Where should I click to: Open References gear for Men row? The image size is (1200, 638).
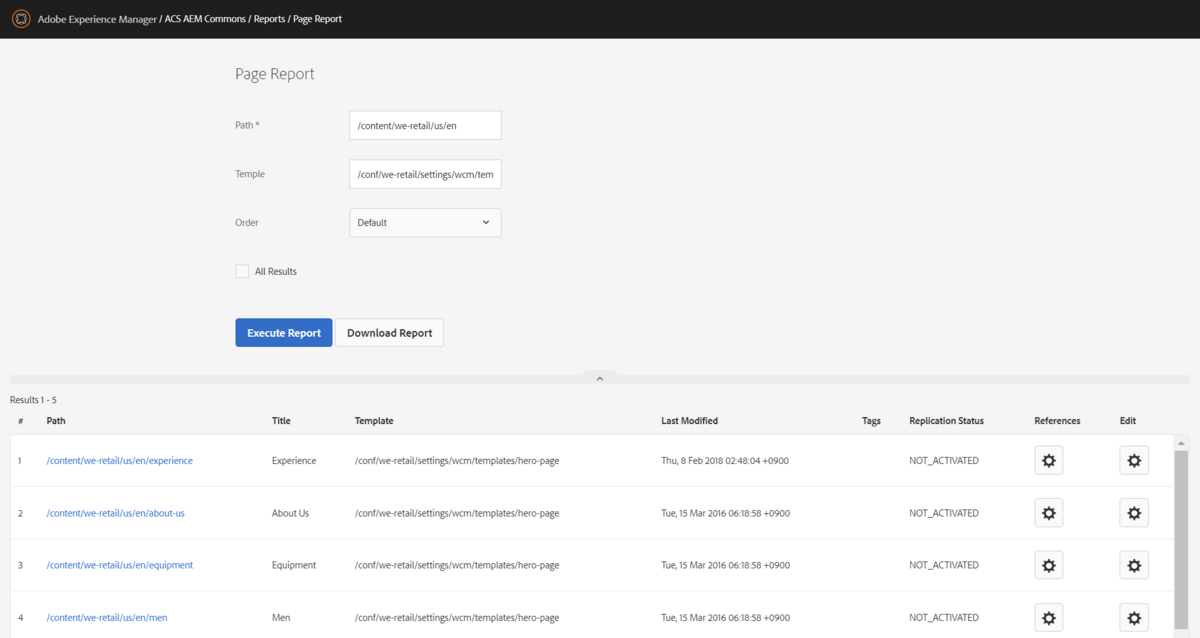1049,617
